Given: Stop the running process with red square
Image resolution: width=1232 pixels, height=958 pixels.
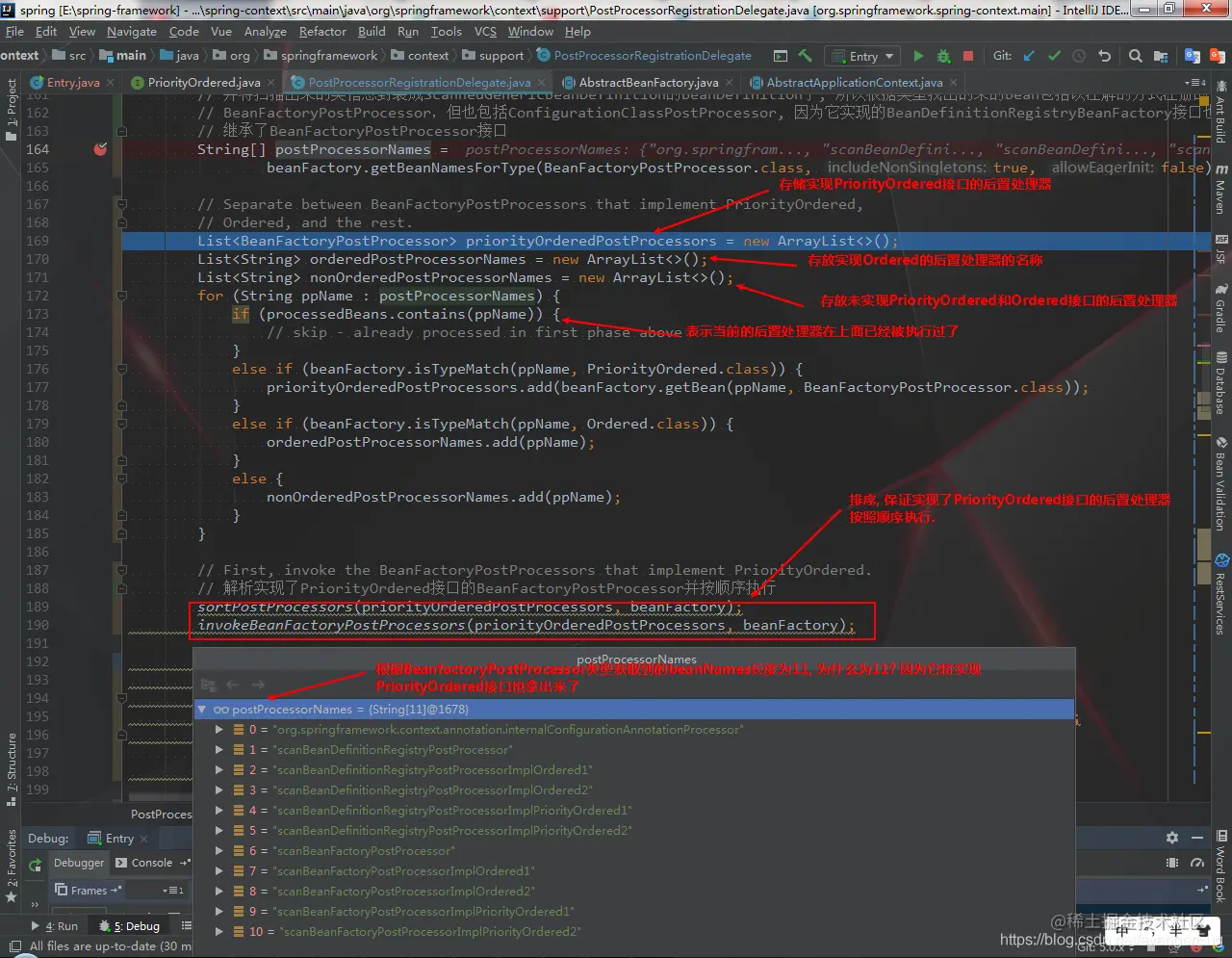Looking at the screenshot, I should pos(968,56).
